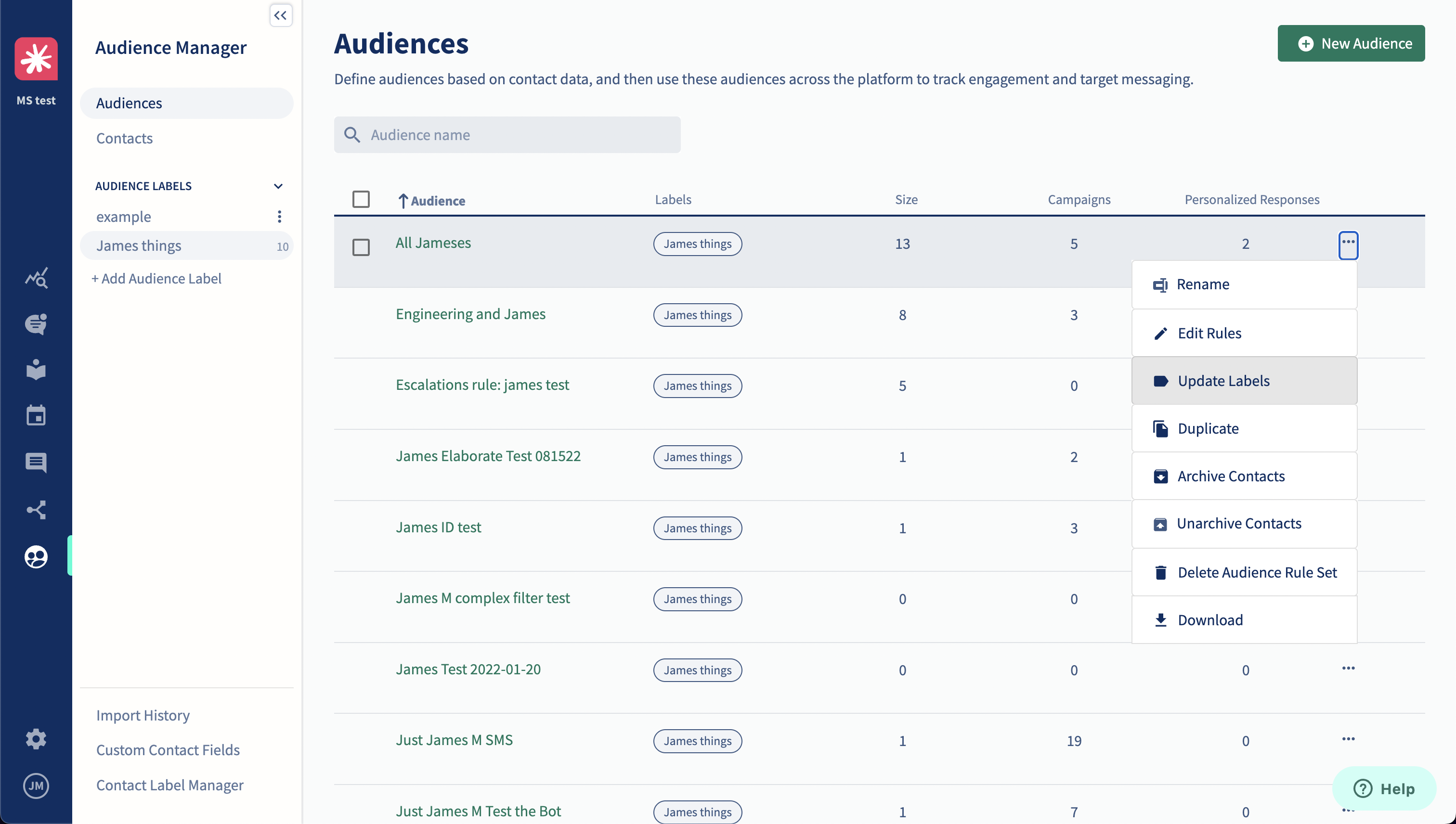1456x824 pixels.
Task: Choose Edit Rules from the context menu
Action: (x=1244, y=333)
